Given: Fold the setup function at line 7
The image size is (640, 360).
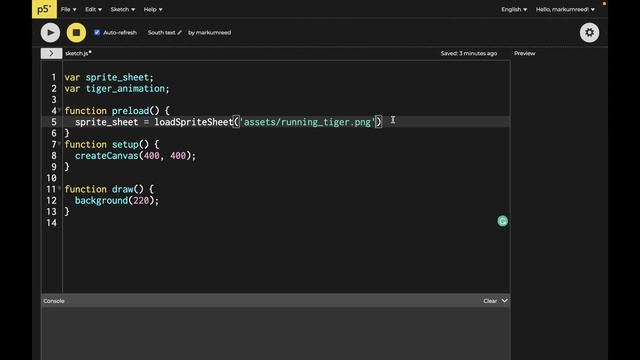Looking at the screenshot, I should [x=60, y=143].
